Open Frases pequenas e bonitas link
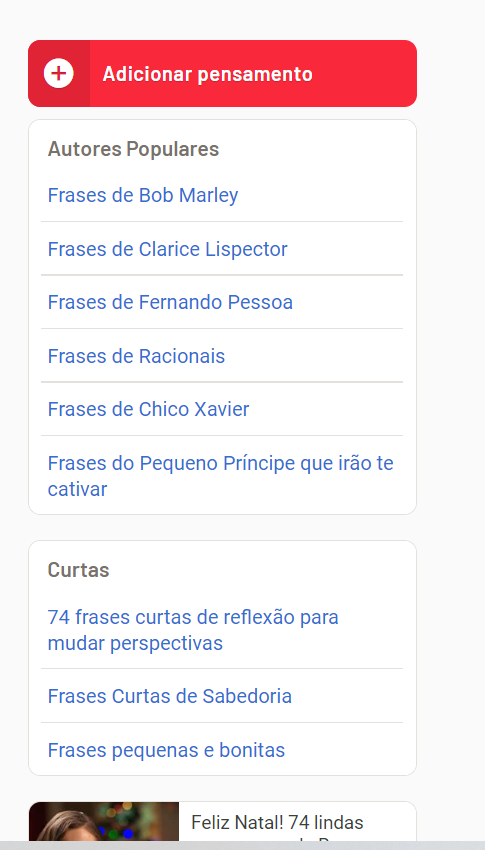The height and width of the screenshot is (850, 485). click(x=166, y=750)
